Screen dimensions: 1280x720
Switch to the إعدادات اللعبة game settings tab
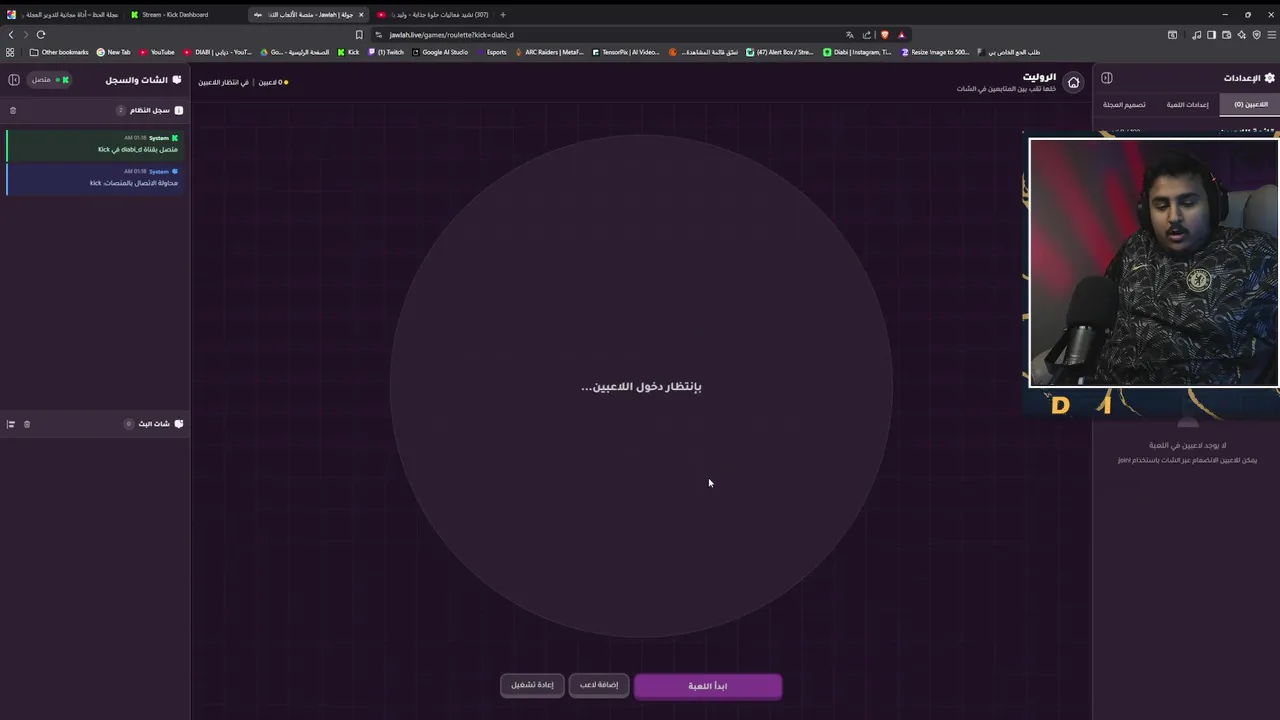pos(1187,104)
